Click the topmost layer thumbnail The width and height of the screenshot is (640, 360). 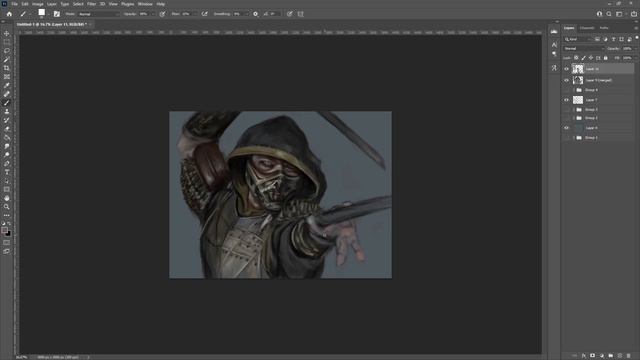578,69
